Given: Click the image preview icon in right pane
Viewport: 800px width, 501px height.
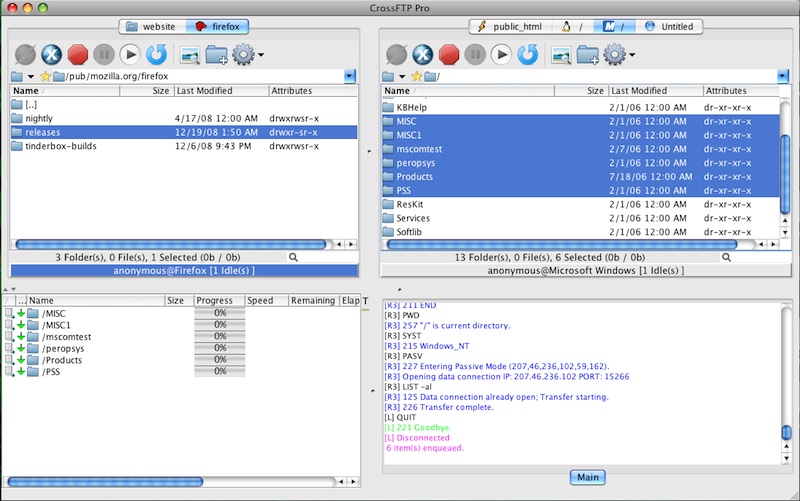Looking at the screenshot, I should coord(559,54).
